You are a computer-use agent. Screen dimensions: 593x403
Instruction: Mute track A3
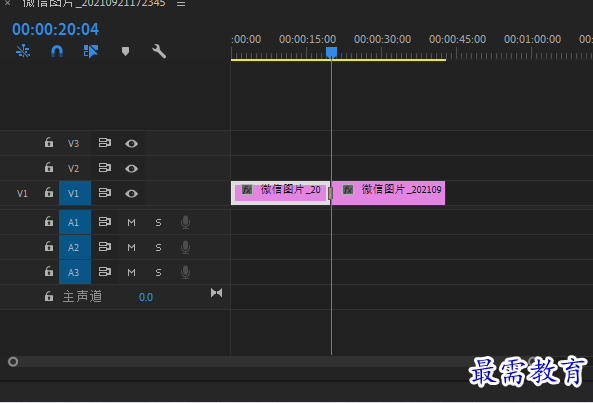pos(131,273)
